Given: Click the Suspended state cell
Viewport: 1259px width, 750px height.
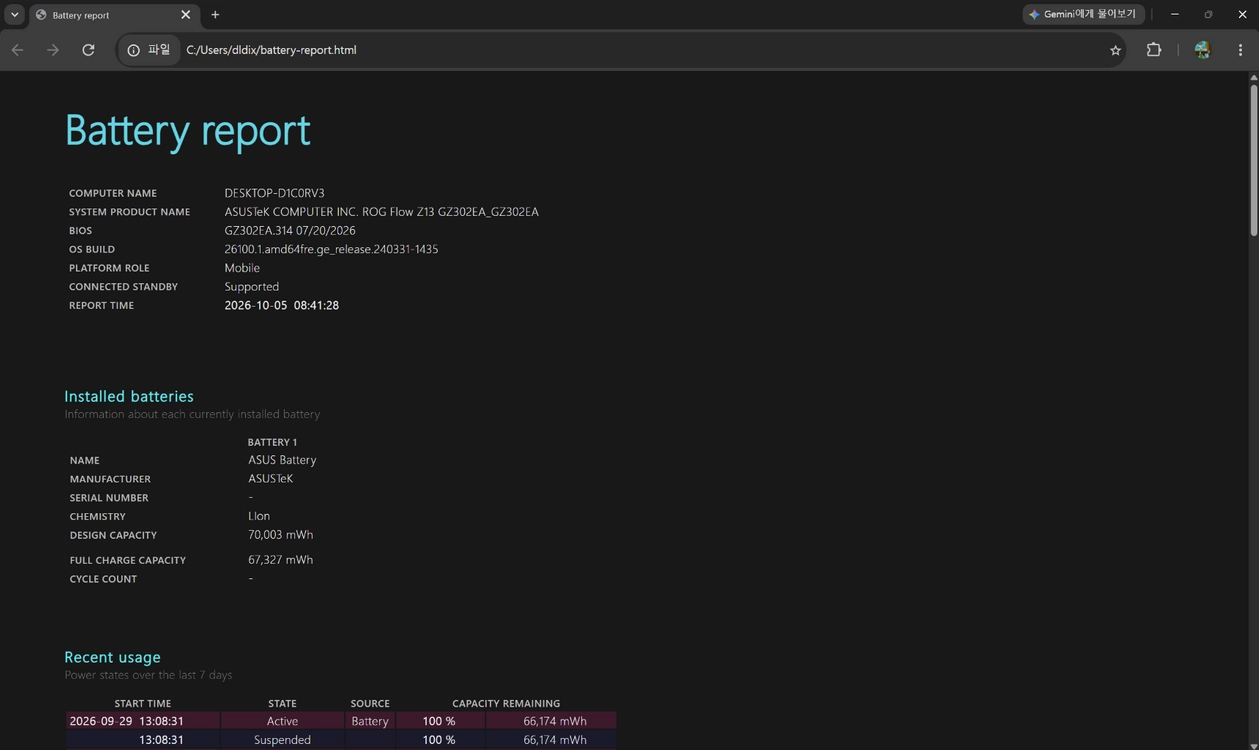Looking at the screenshot, I should click(282, 740).
